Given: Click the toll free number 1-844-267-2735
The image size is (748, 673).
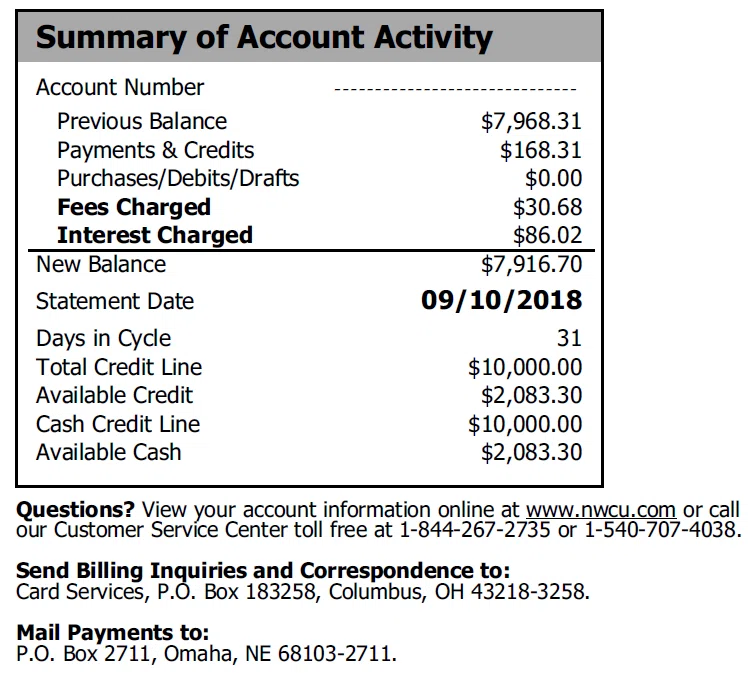Looking at the screenshot, I should [474, 530].
